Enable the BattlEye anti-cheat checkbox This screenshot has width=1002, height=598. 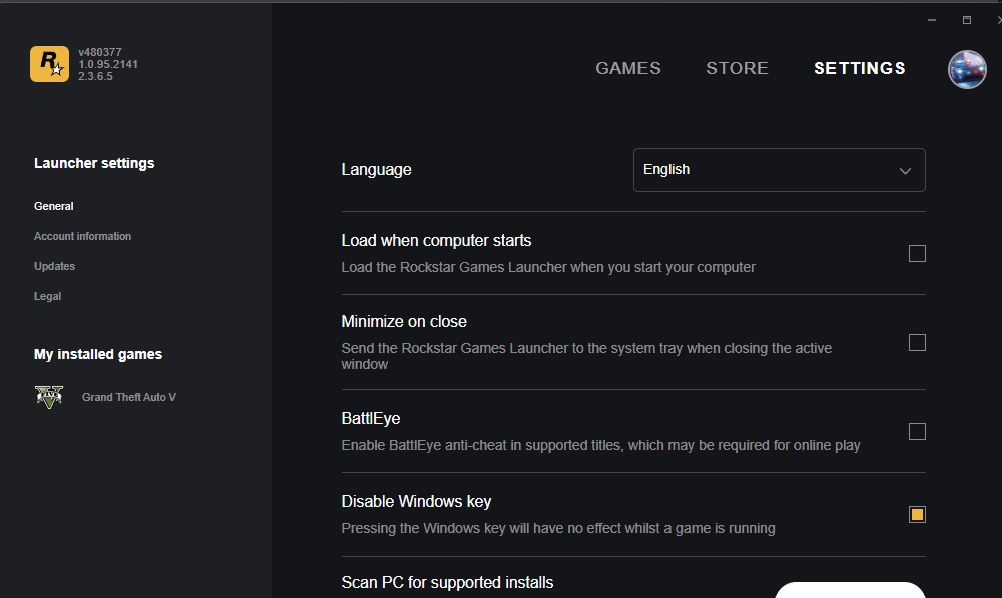(917, 432)
